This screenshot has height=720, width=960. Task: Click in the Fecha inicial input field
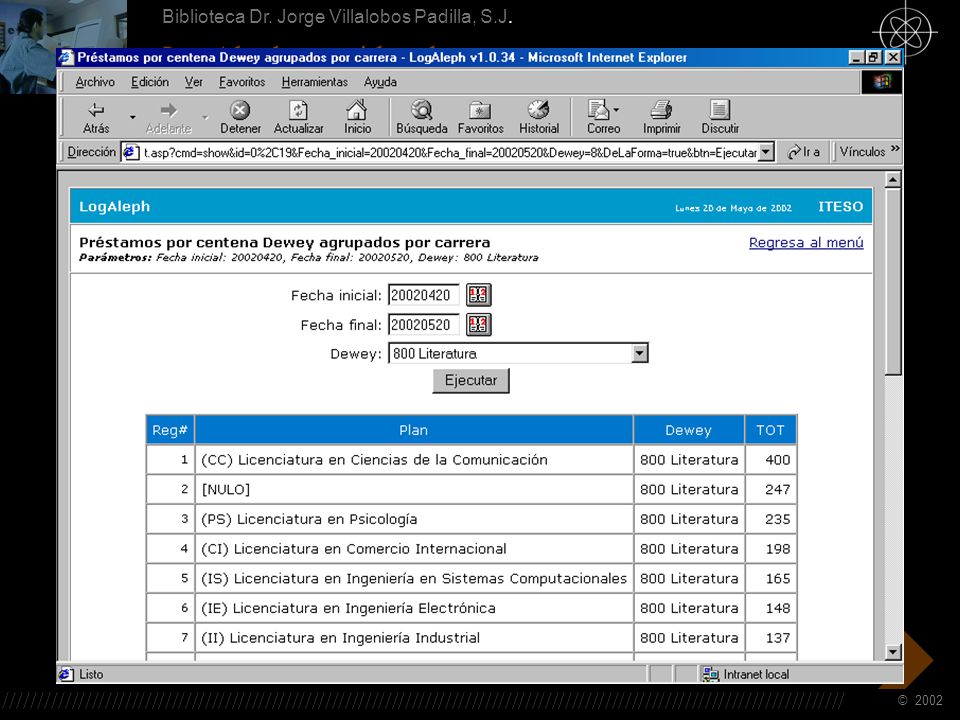pyautogui.click(x=424, y=295)
